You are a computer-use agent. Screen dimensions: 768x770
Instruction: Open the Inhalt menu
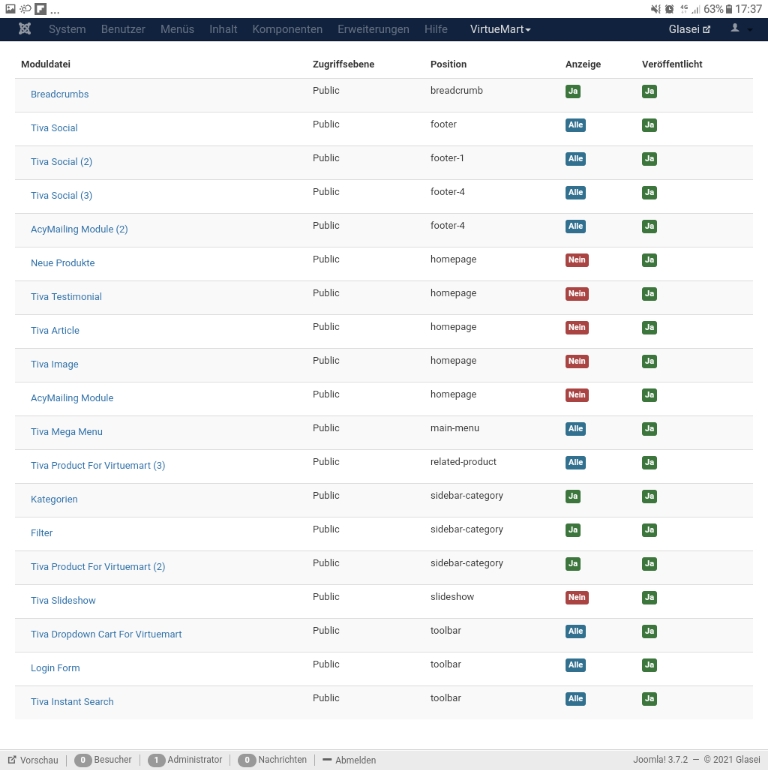pyautogui.click(x=223, y=30)
